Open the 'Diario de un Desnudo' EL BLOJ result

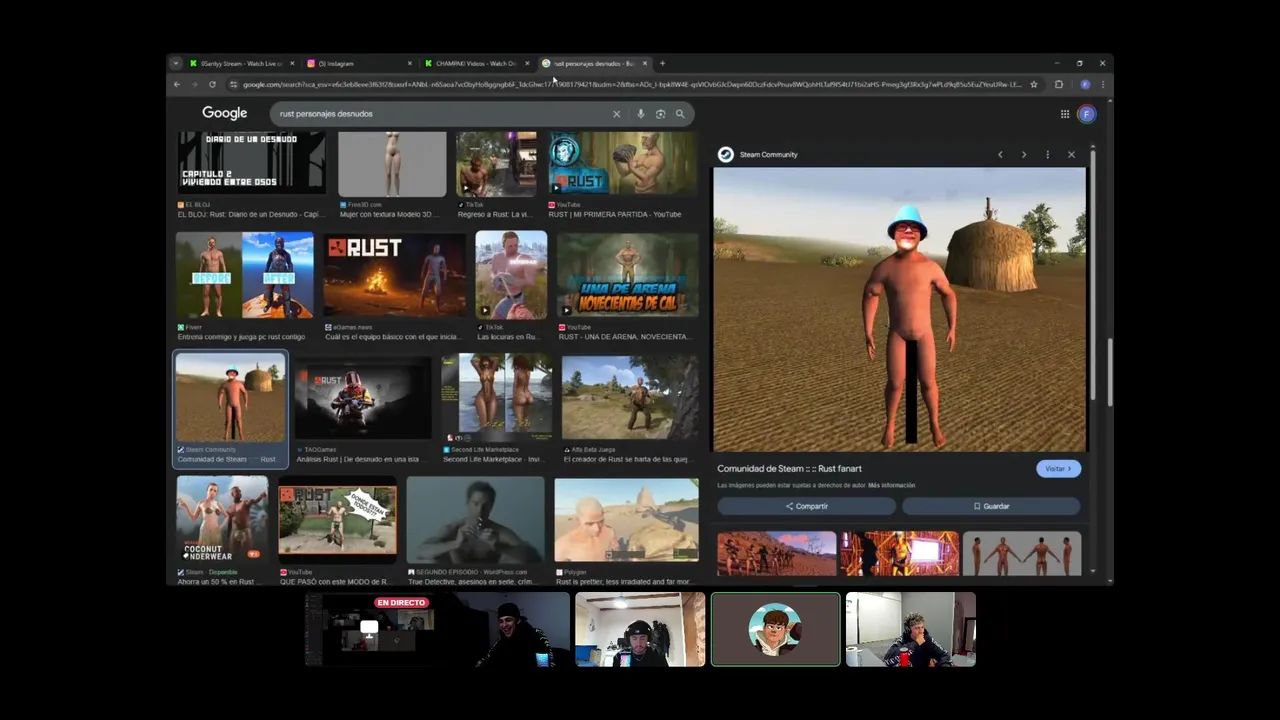click(251, 176)
